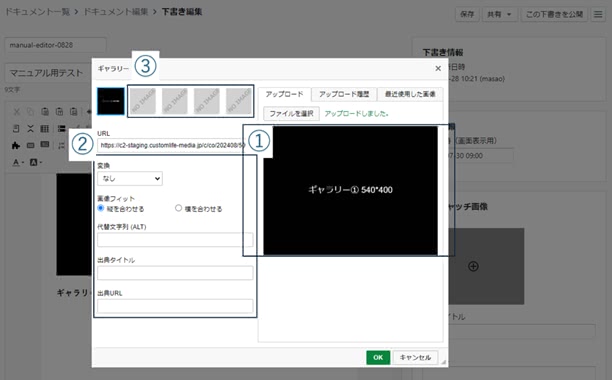Image resolution: width=612 pixels, height=380 pixels.
Task: Click the 07-30 09:00 date field in the sidebar
Action: click(x=481, y=156)
